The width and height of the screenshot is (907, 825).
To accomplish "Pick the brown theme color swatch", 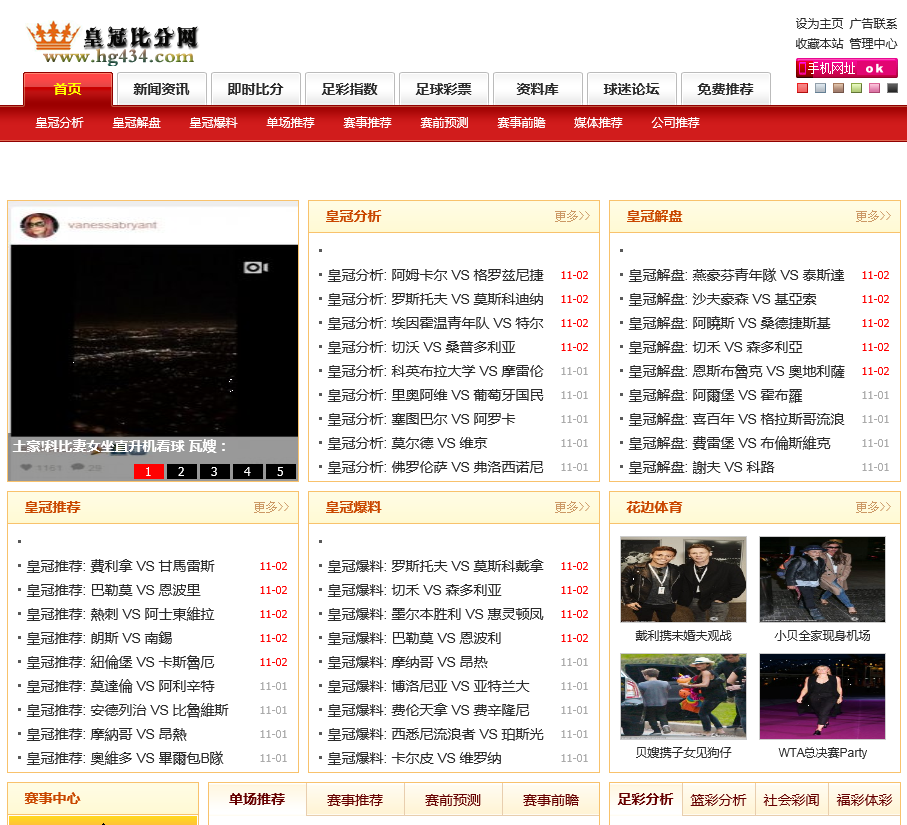I will [x=838, y=88].
